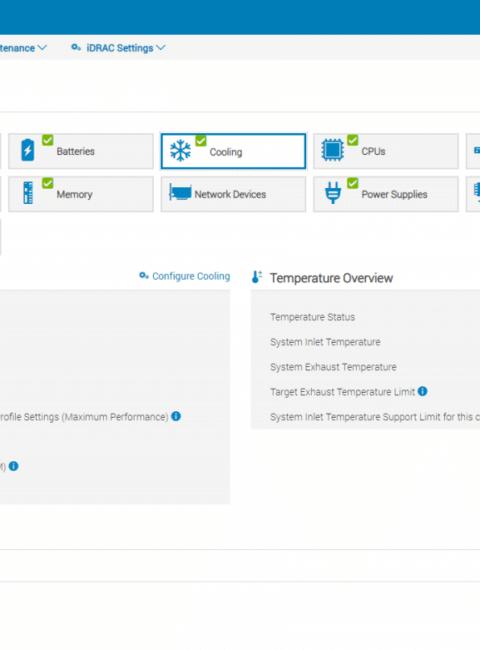The width and height of the screenshot is (480, 650).
Task: Expand the iDRAC Settings chevron
Action: coord(161,48)
